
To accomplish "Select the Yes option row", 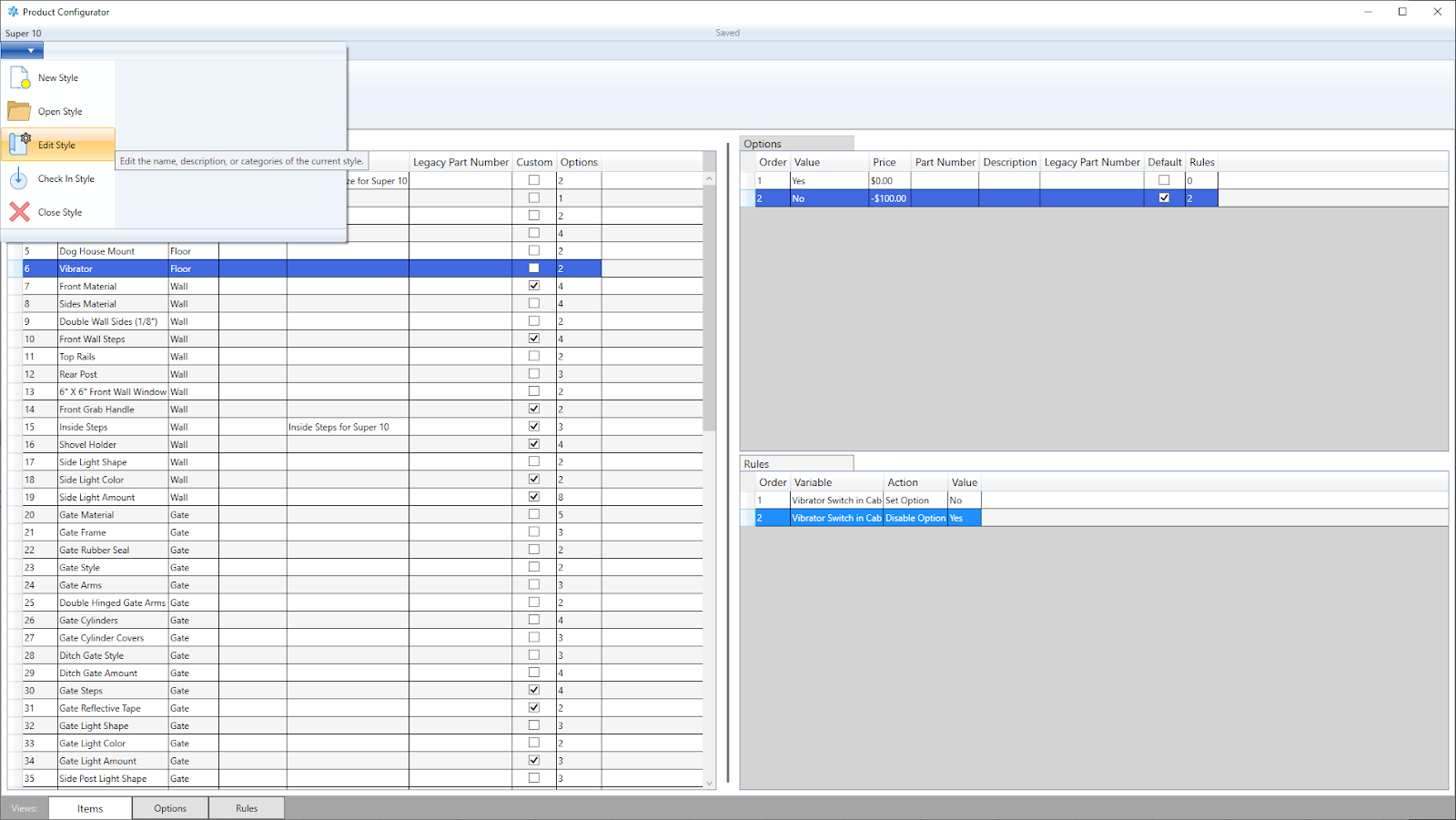I will (x=828, y=180).
